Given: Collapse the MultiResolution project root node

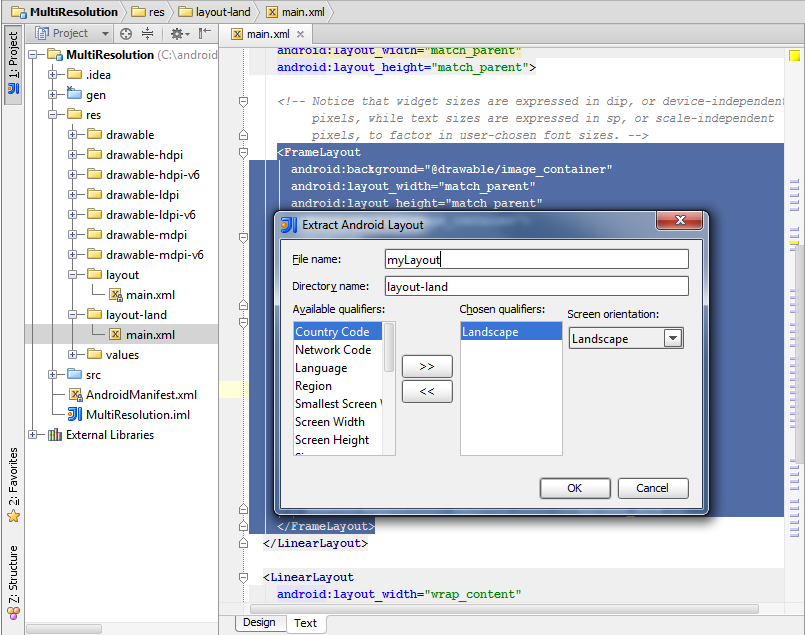Looking at the screenshot, I should coord(33,54).
